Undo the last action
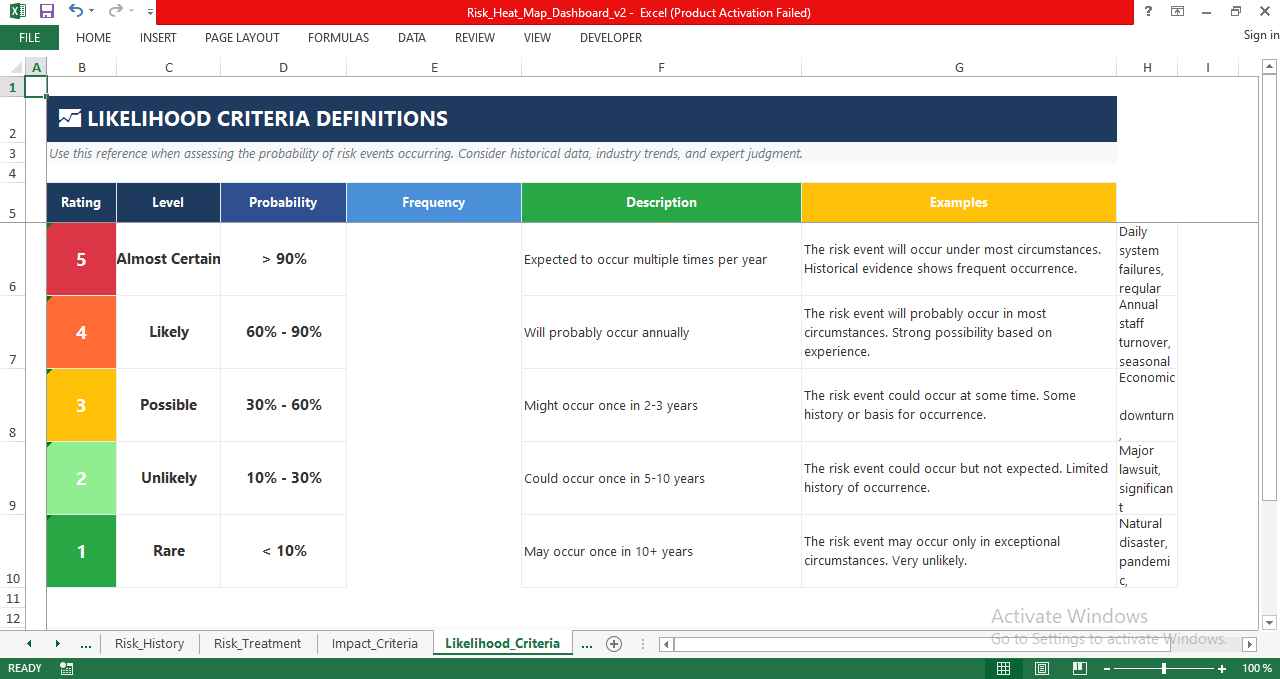This screenshot has height=679, width=1280. point(76,12)
